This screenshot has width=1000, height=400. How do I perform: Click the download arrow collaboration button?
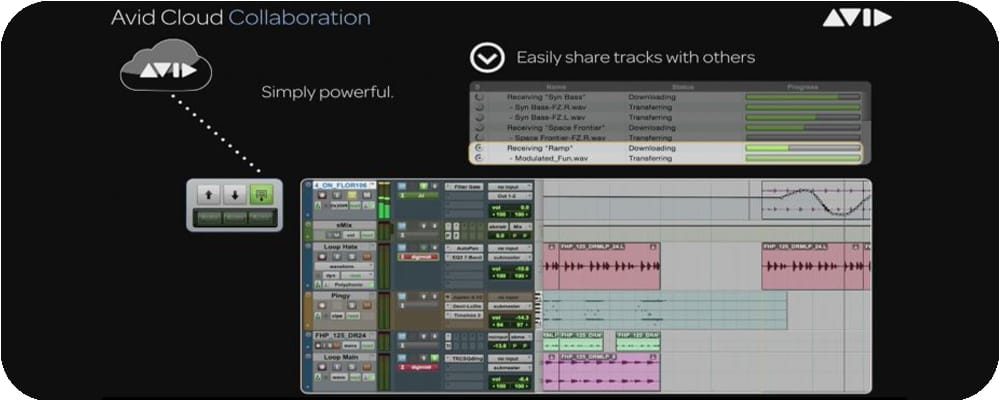(235, 195)
